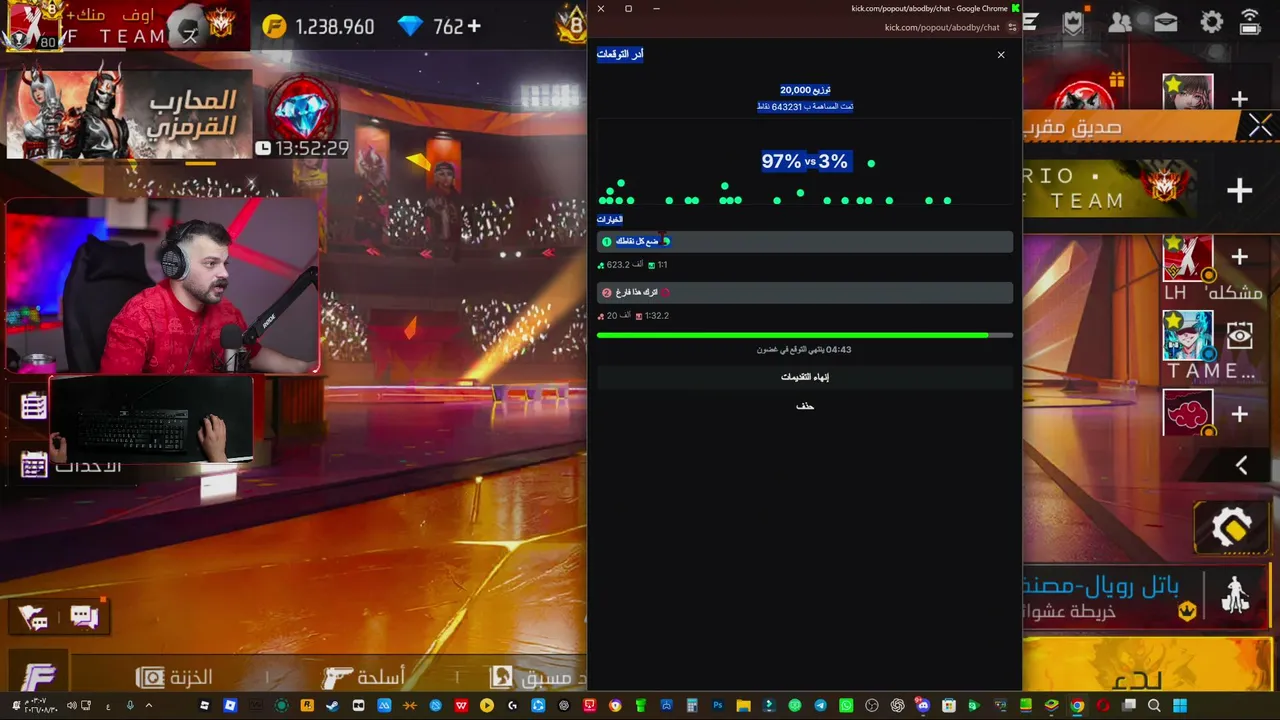Select prediction option 1 in Kick chat
This screenshot has width=1280, height=720.
click(x=805, y=242)
